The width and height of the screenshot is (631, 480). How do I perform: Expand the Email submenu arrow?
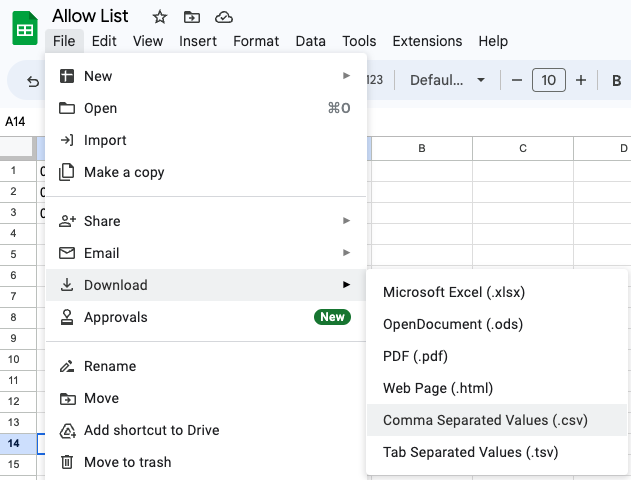click(x=346, y=253)
